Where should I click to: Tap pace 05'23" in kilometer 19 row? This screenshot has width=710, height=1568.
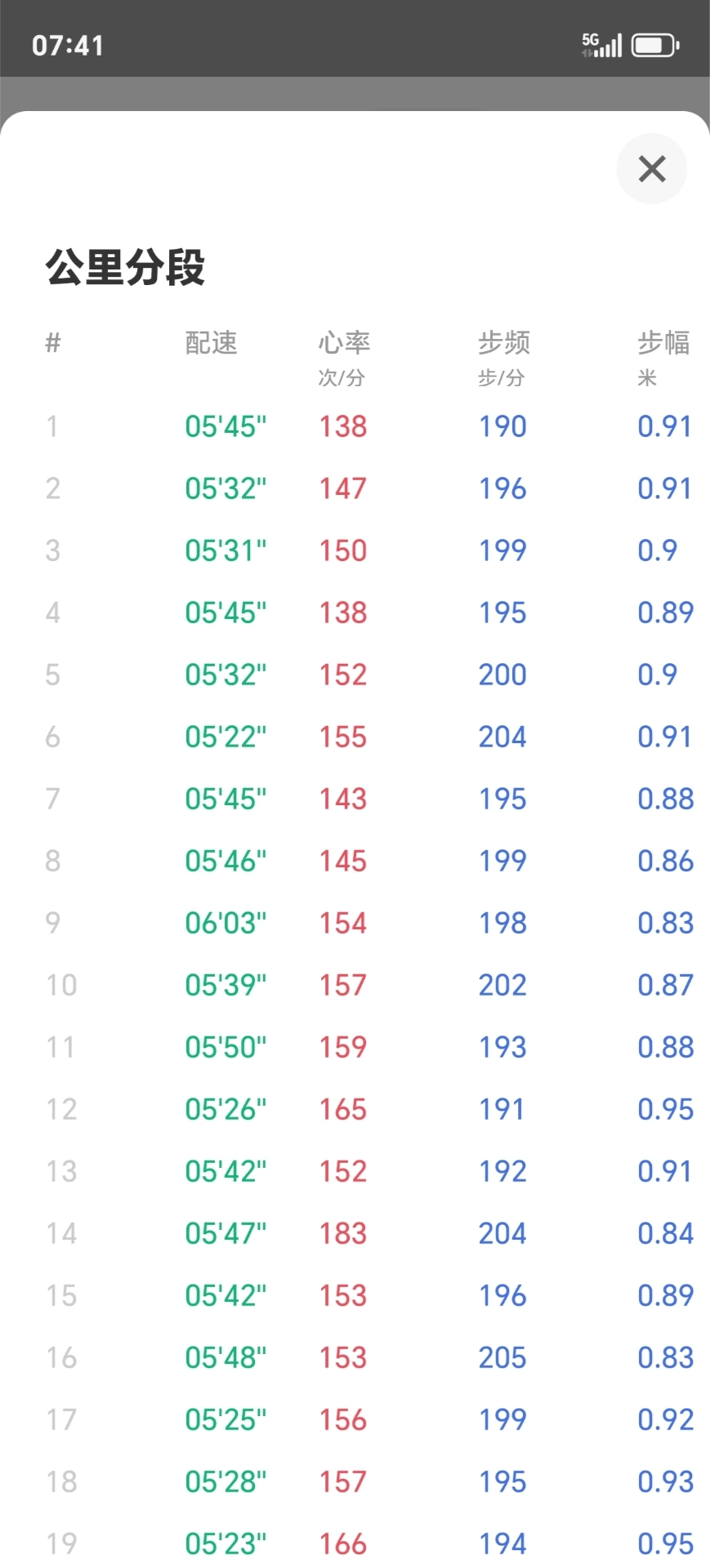[x=226, y=1543]
